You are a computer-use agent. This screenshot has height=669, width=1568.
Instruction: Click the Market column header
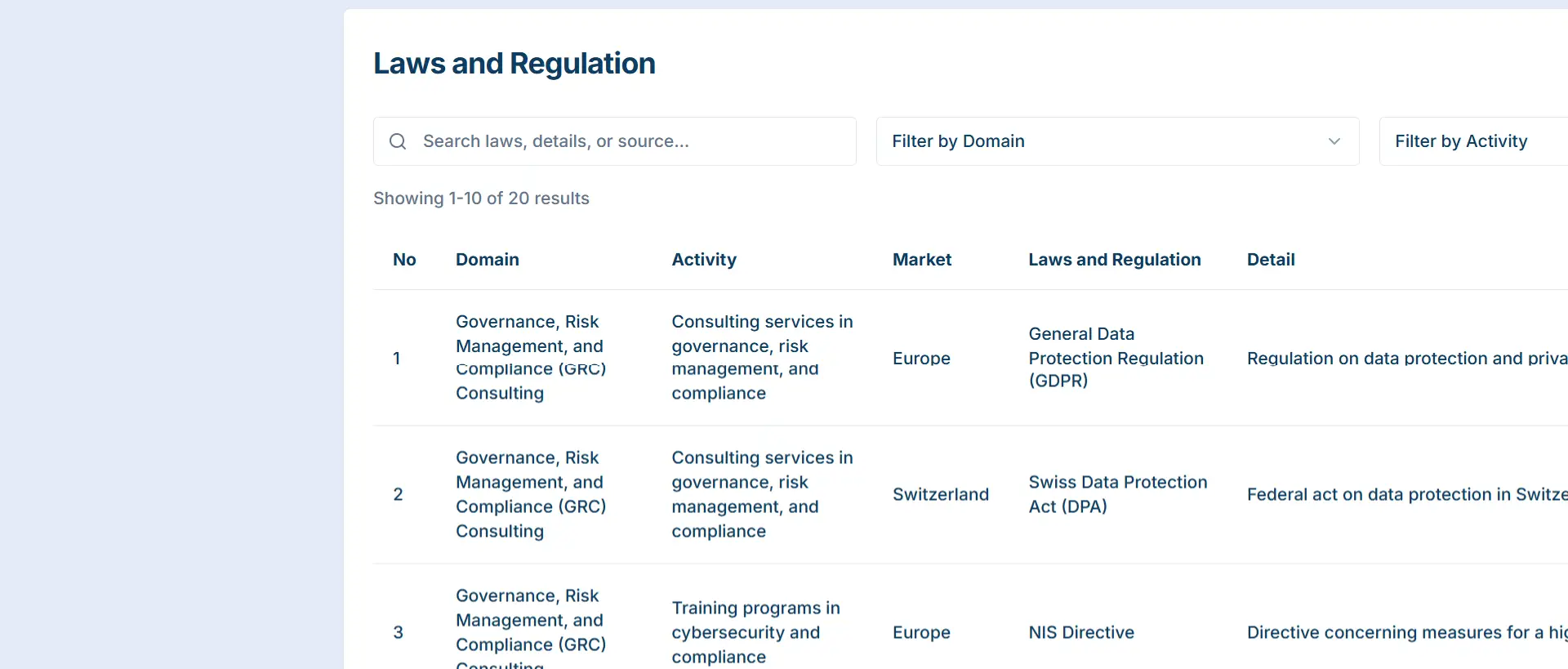click(x=921, y=260)
